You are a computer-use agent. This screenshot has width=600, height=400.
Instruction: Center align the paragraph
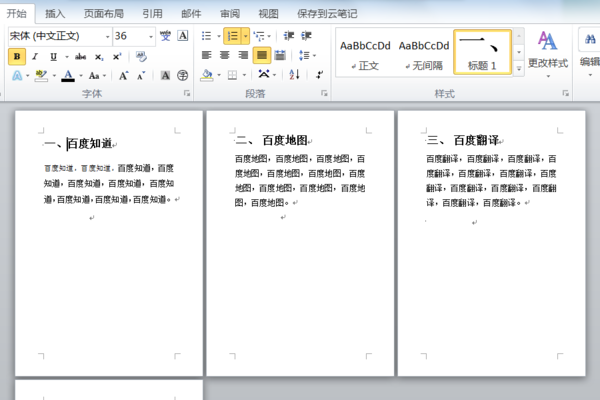click(225, 56)
